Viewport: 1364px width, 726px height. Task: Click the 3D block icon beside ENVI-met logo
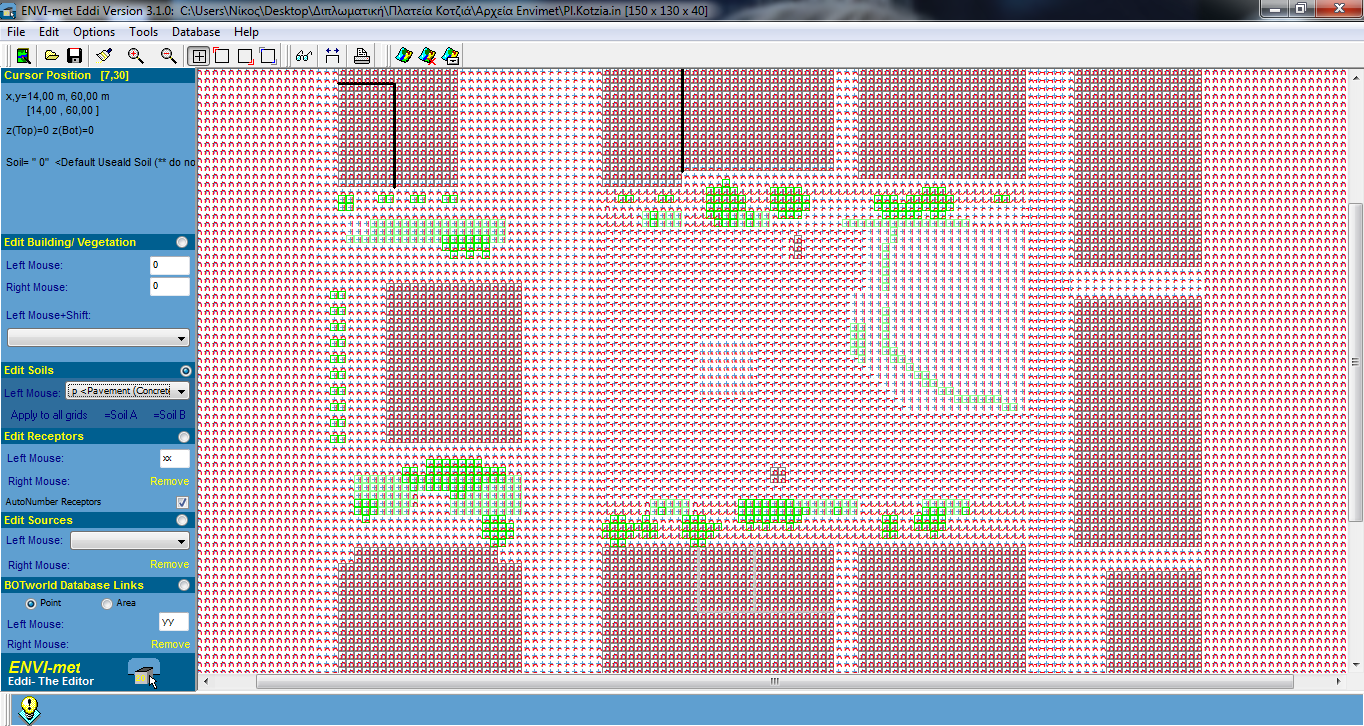tap(144, 673)
